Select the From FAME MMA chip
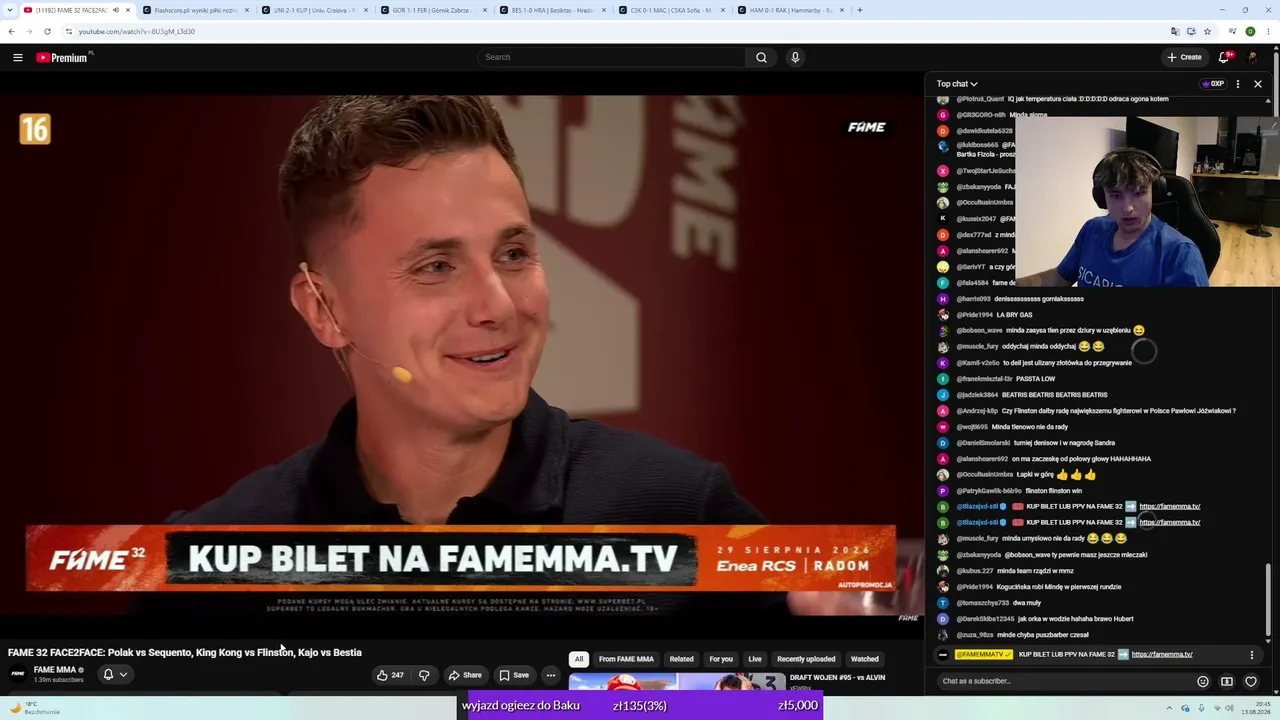The image size is (1280, 720). [x=626, y=659]
